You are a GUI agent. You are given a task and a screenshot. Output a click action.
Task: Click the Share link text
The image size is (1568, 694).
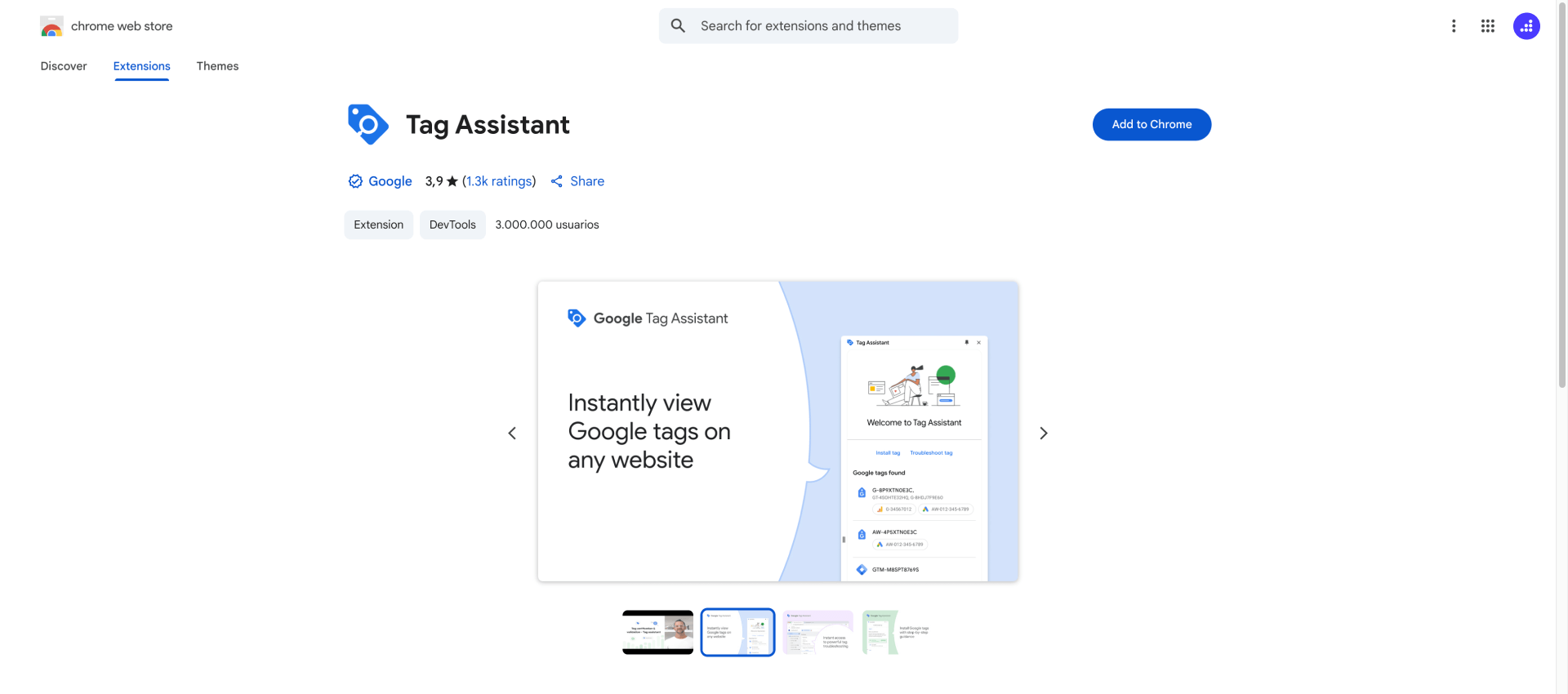[587, 181]
